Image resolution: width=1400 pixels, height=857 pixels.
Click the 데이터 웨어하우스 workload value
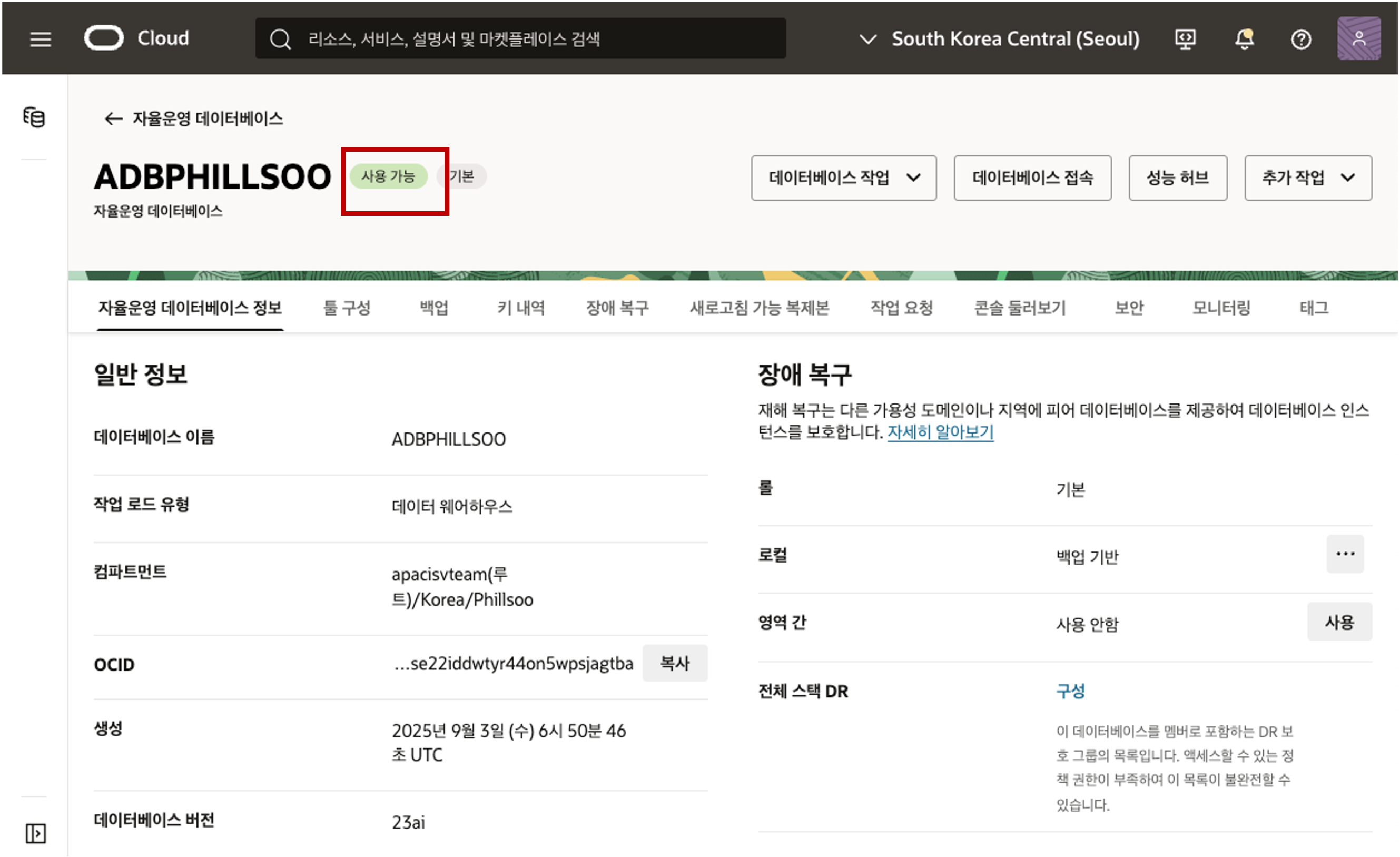tap(452, 506)
